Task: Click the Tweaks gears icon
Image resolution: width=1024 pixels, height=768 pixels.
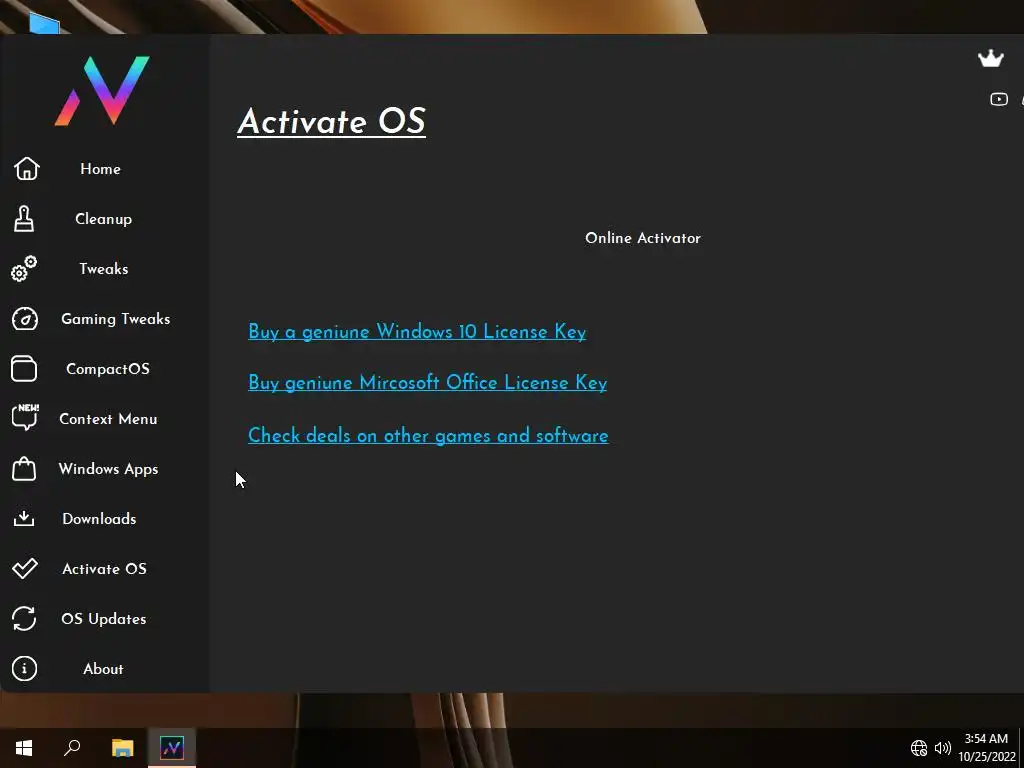Action: (24, 268)
